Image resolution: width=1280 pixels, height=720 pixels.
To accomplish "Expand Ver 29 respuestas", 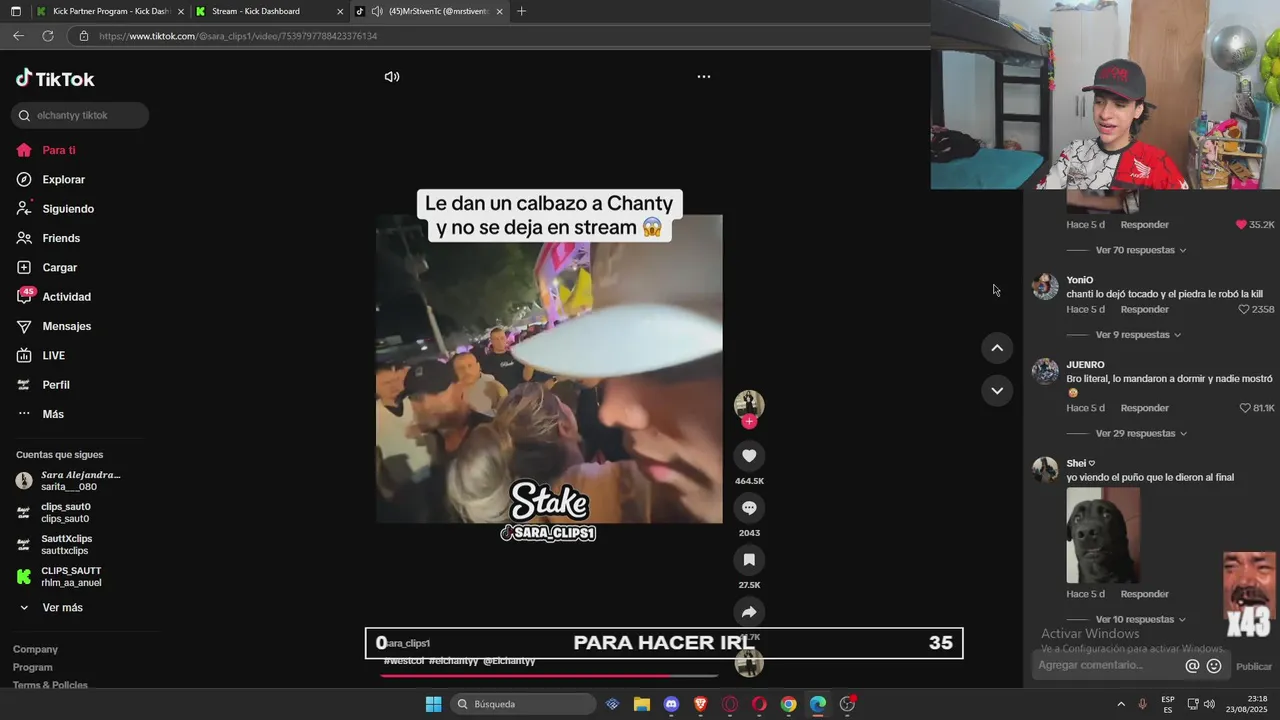I will click(x=1141, y=434).
